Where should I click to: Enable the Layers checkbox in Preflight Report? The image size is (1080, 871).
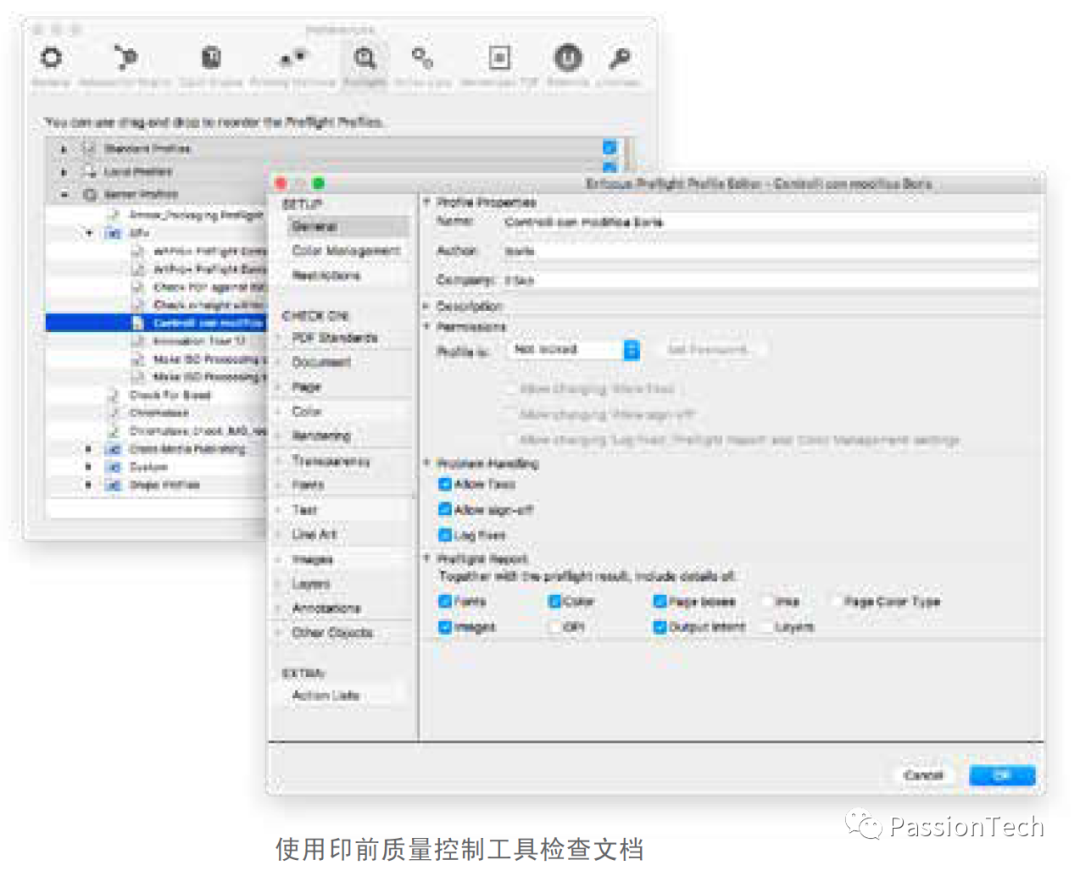pyautogui.click(x=767, y=627)
